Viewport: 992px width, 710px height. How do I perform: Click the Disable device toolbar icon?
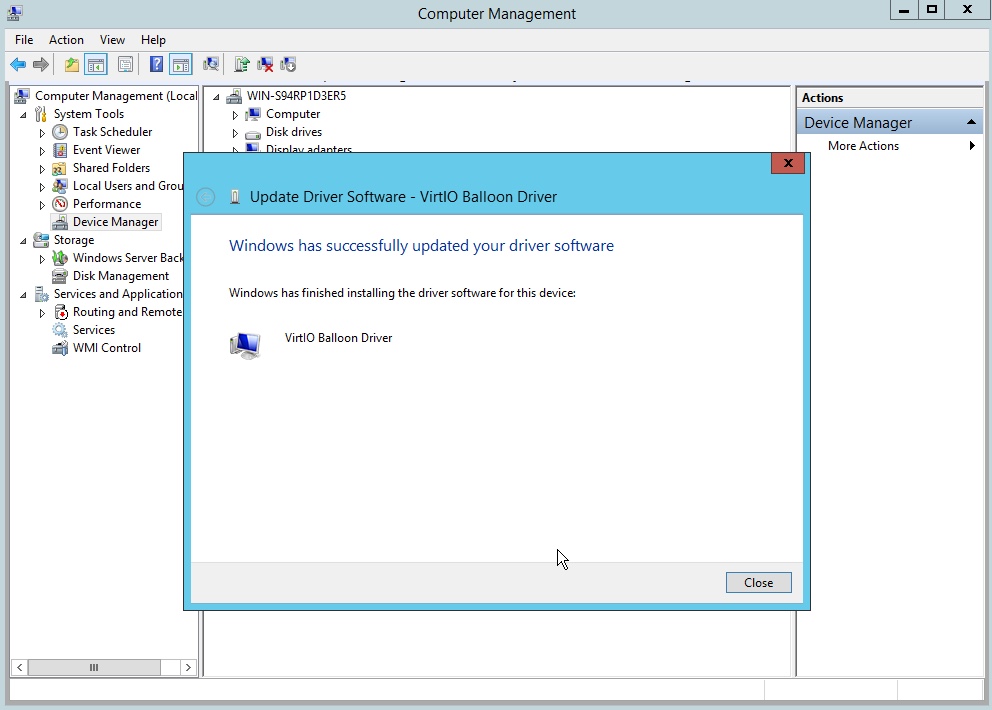point(288,64)
